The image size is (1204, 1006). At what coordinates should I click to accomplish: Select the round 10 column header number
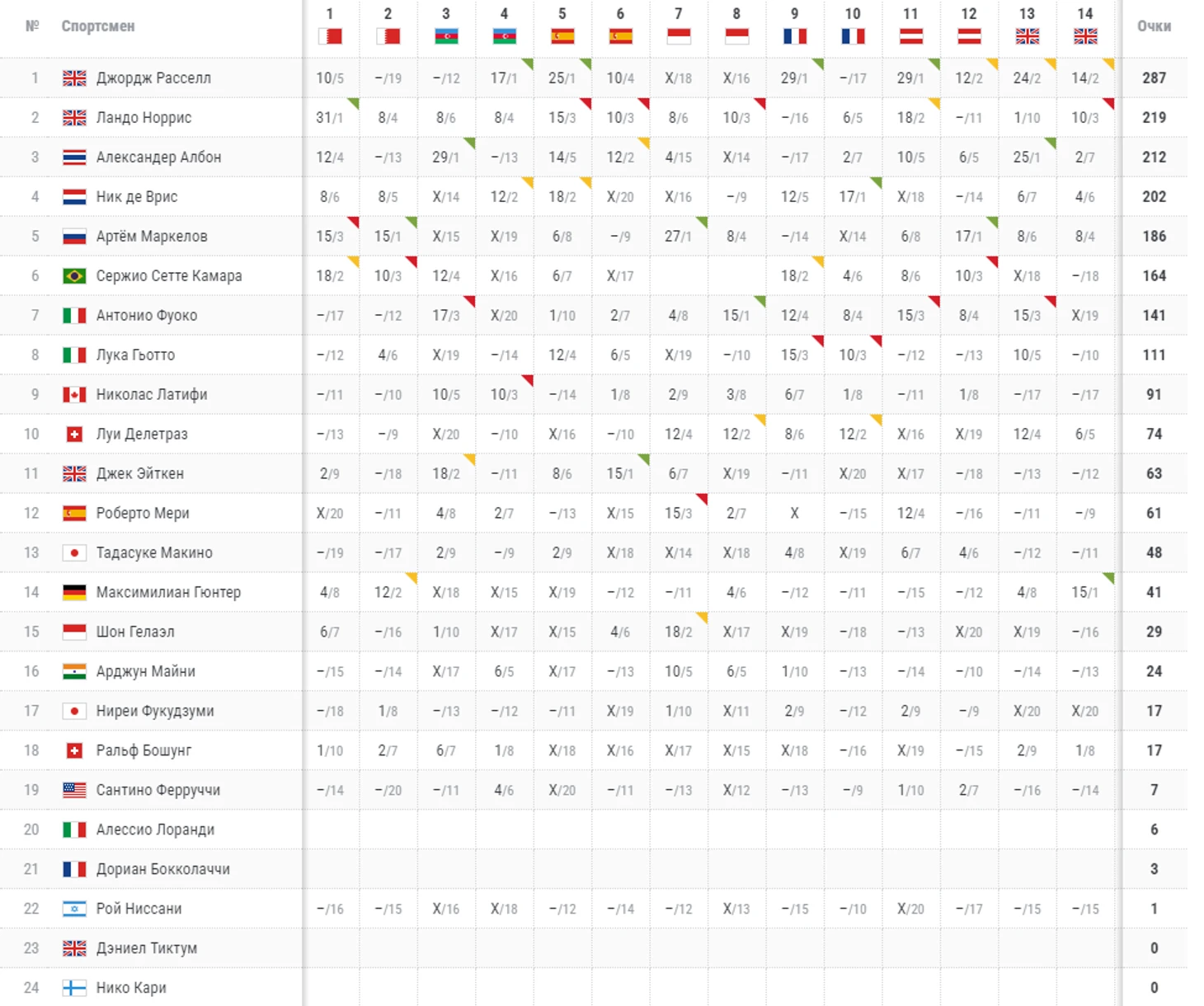(x=853, y=14)
